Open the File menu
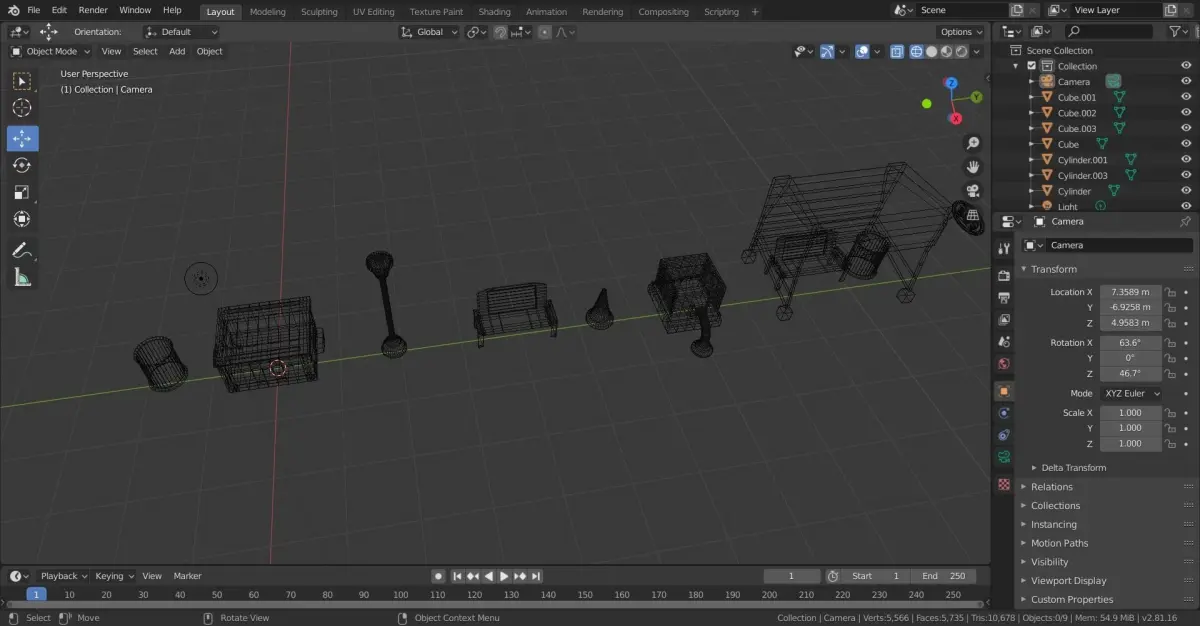The image size is (1200, 626). (34, 10)
